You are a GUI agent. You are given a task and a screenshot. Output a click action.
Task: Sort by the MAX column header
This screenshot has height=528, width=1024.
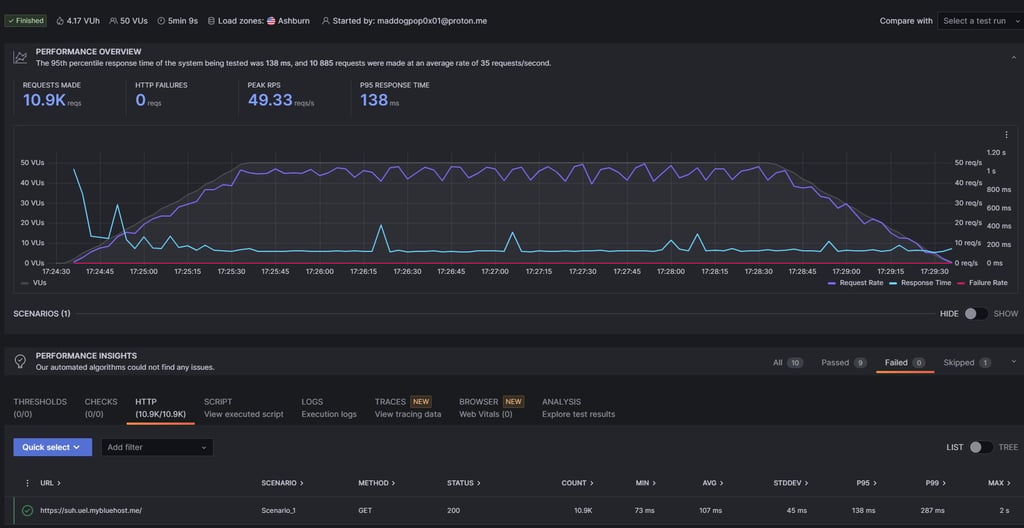pyautogui.click(x=999, y=483)
